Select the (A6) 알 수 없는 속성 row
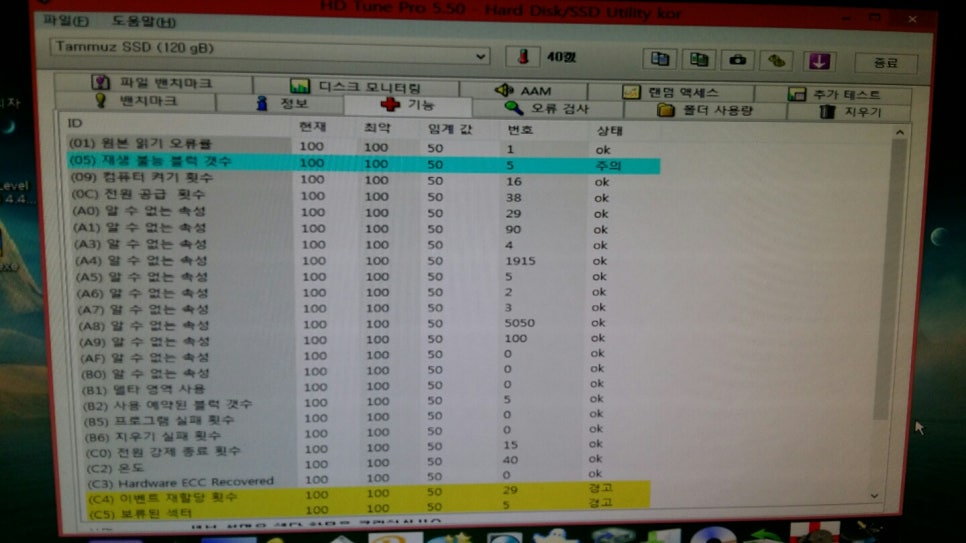The height and width of the screenshot is (543, 966). point(363,293)
